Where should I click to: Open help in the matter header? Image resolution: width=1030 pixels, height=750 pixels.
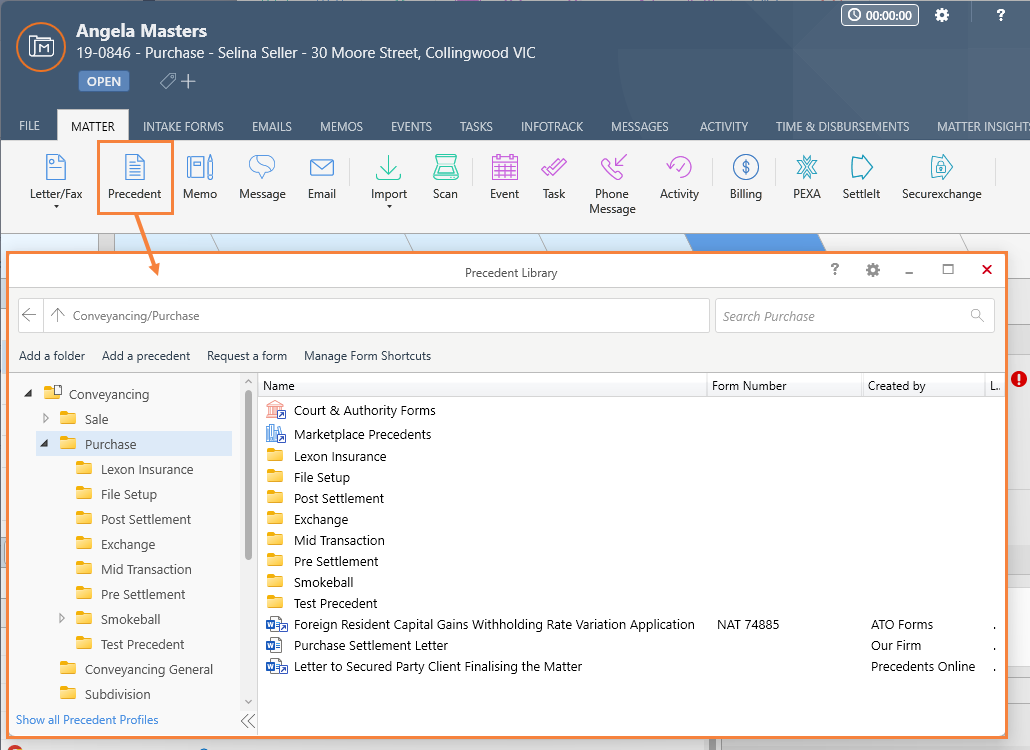1000,15
